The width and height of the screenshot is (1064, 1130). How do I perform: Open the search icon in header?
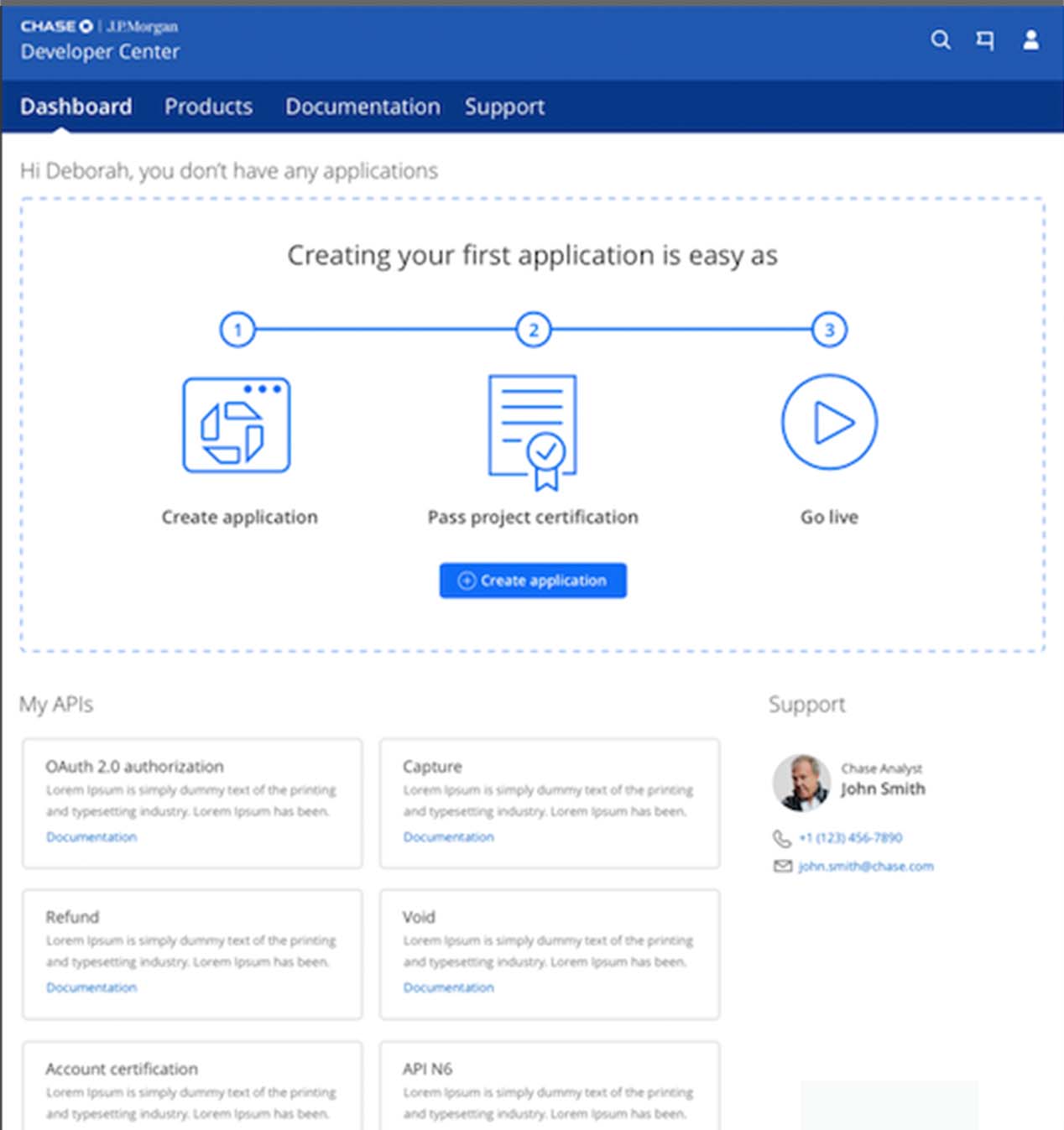point(941,39)
